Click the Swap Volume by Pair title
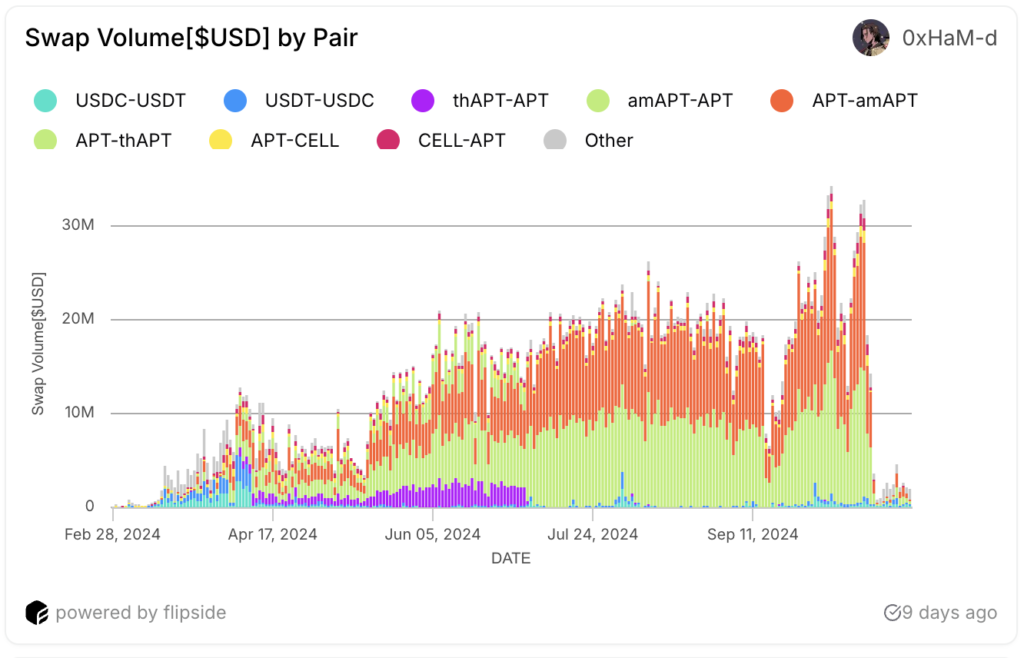1024x658 pixels. pos(191,38)
